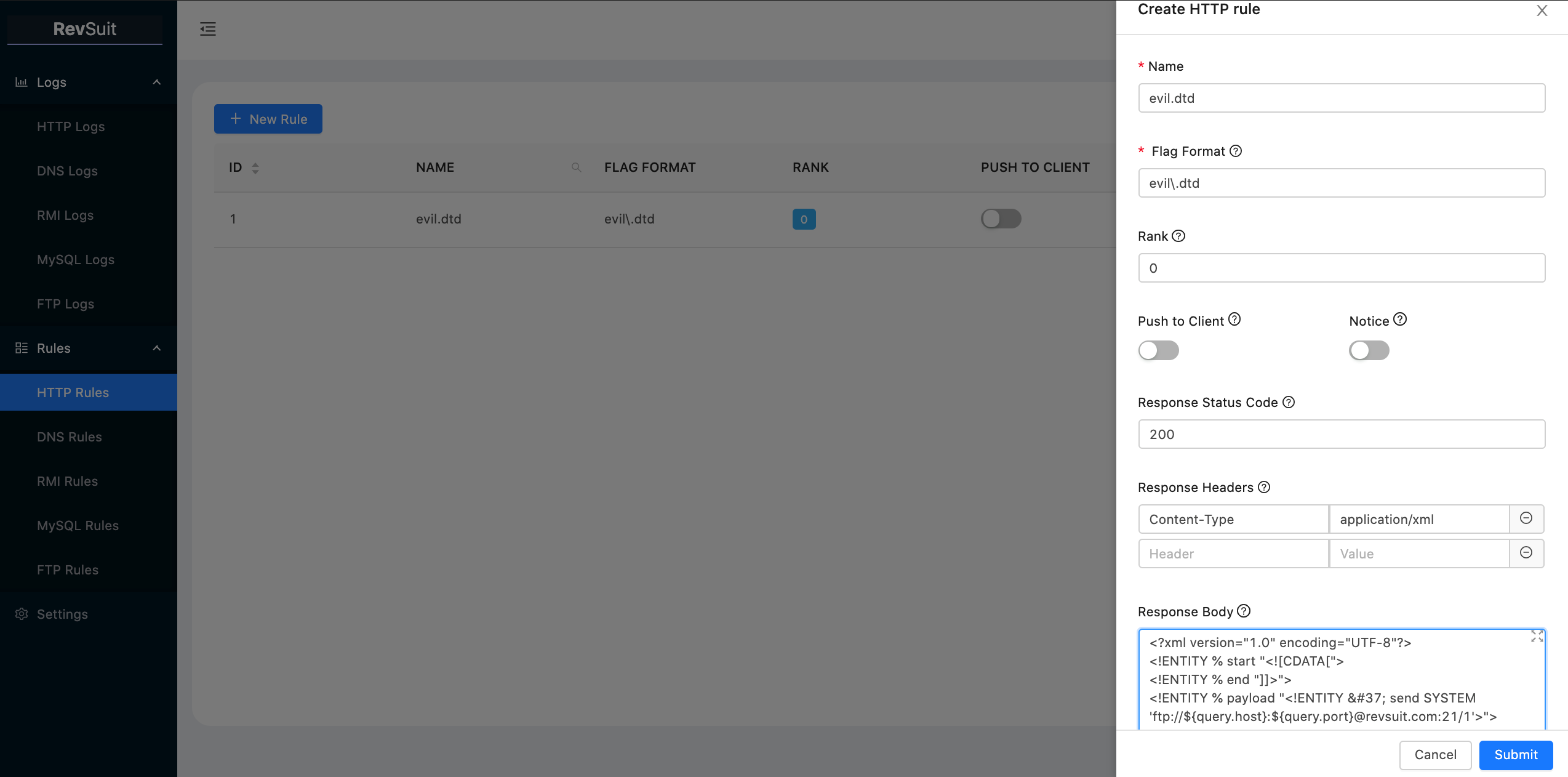Viewport: 1568px width, 777px height.
Task: Click the sidebar collapse menu icon
Action: point(208,29)
